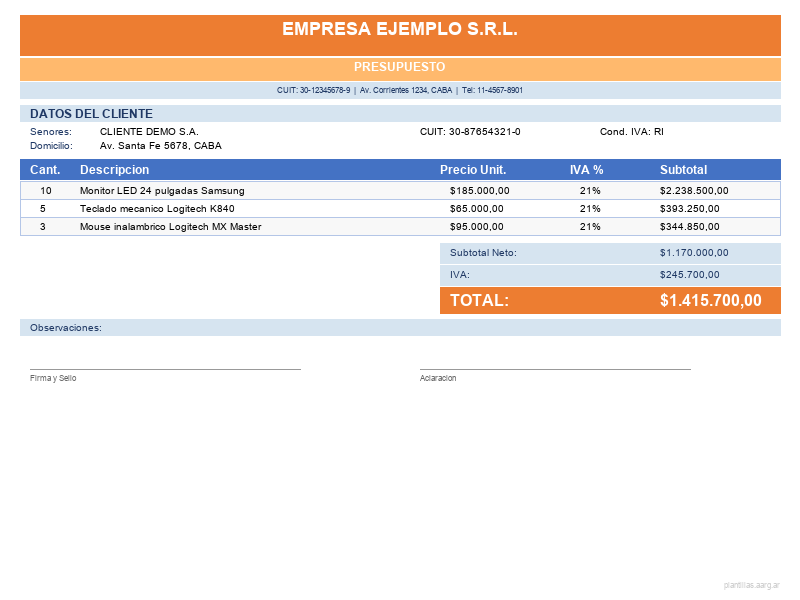Click the IVA: label in totals
Screen dimensions: 800x600
tap(460, 274)
